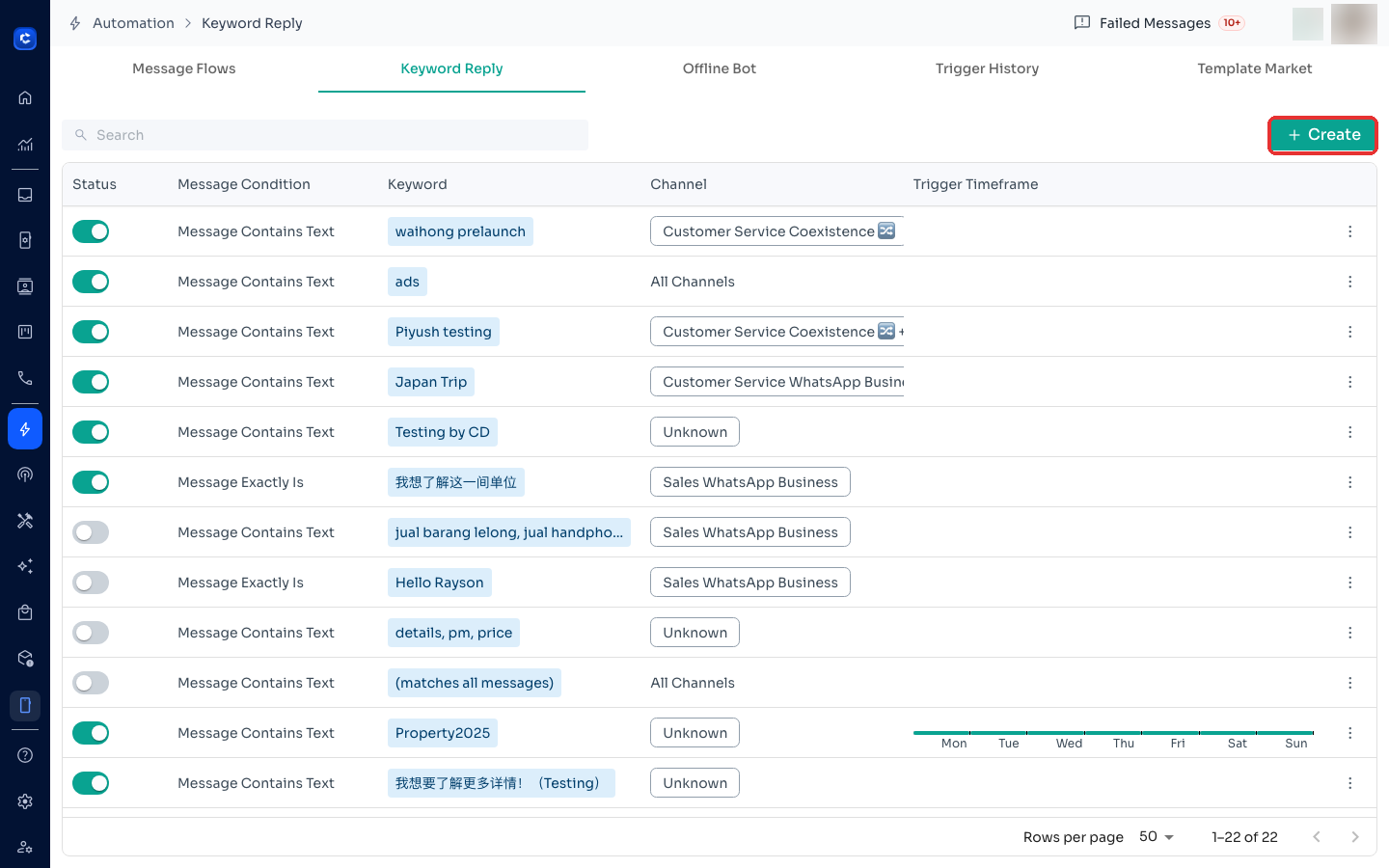Open the Home icon in the sidebar
The height and width of the screenshot is (868, 1389).
pos(25,97)
